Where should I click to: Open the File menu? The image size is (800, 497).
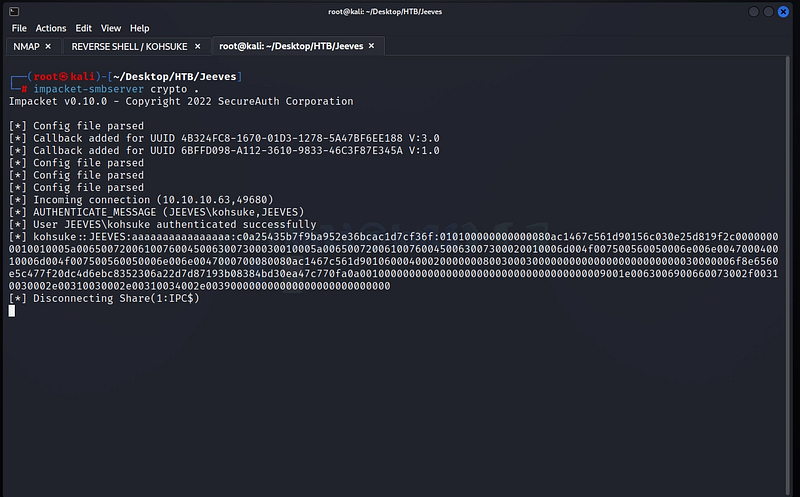coord(19,28)
